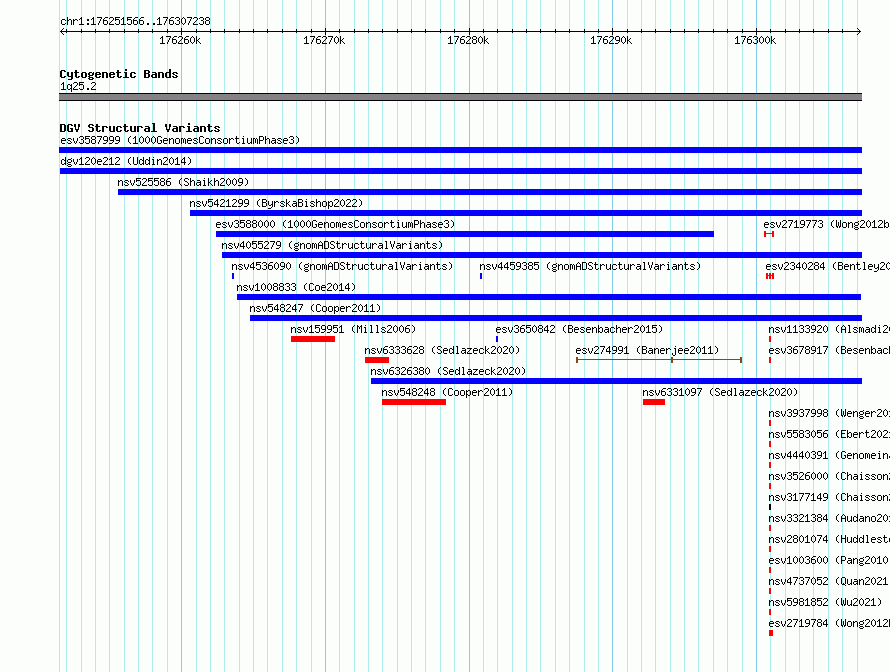Click the blue bar under dgv120e212

point(460,171)
